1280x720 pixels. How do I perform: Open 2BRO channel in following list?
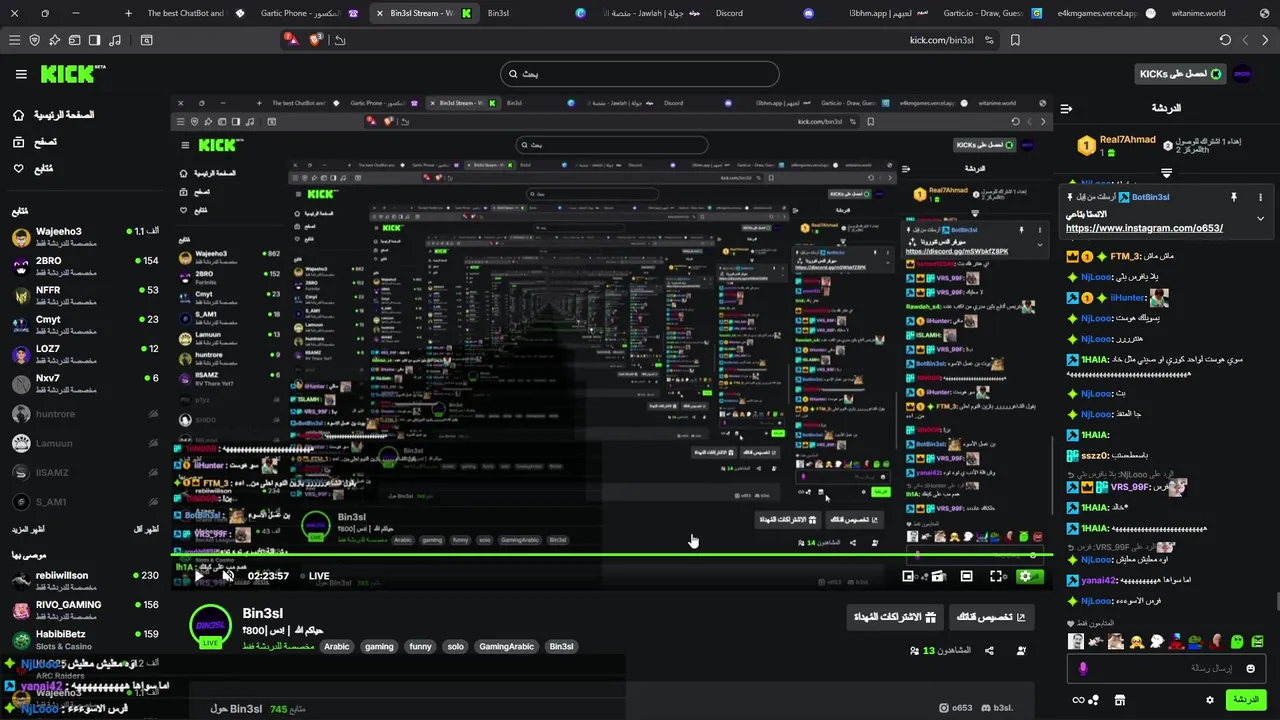click(x=85, y=266)
